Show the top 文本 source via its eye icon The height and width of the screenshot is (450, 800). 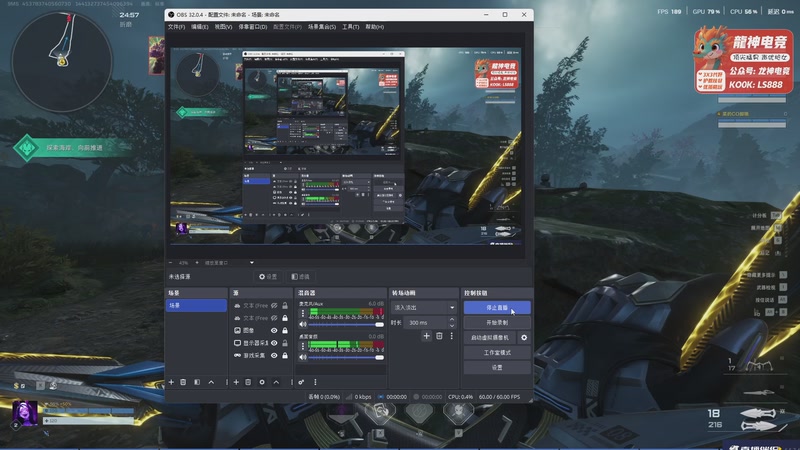(274, 306)
